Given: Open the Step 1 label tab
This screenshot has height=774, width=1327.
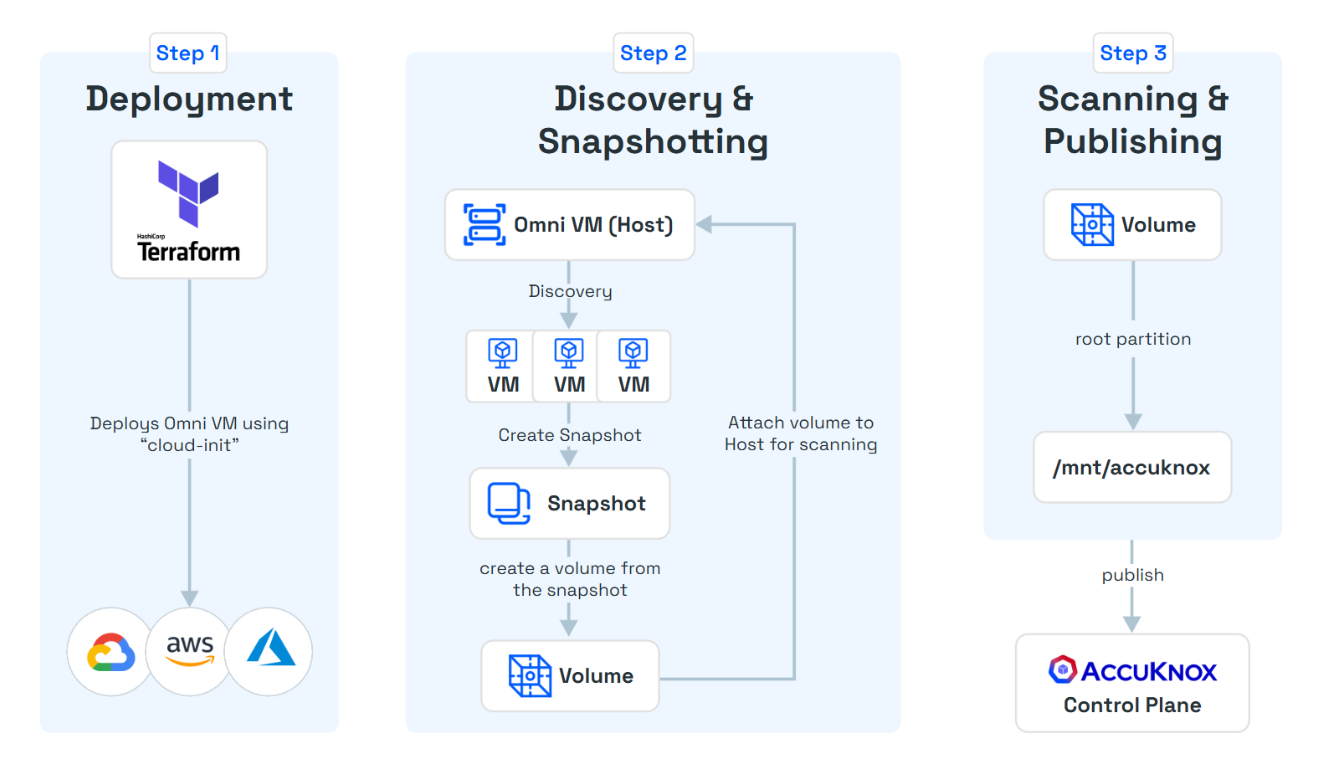Looking at the screenshot, I should pyautogui.click(x=188, y=53).
